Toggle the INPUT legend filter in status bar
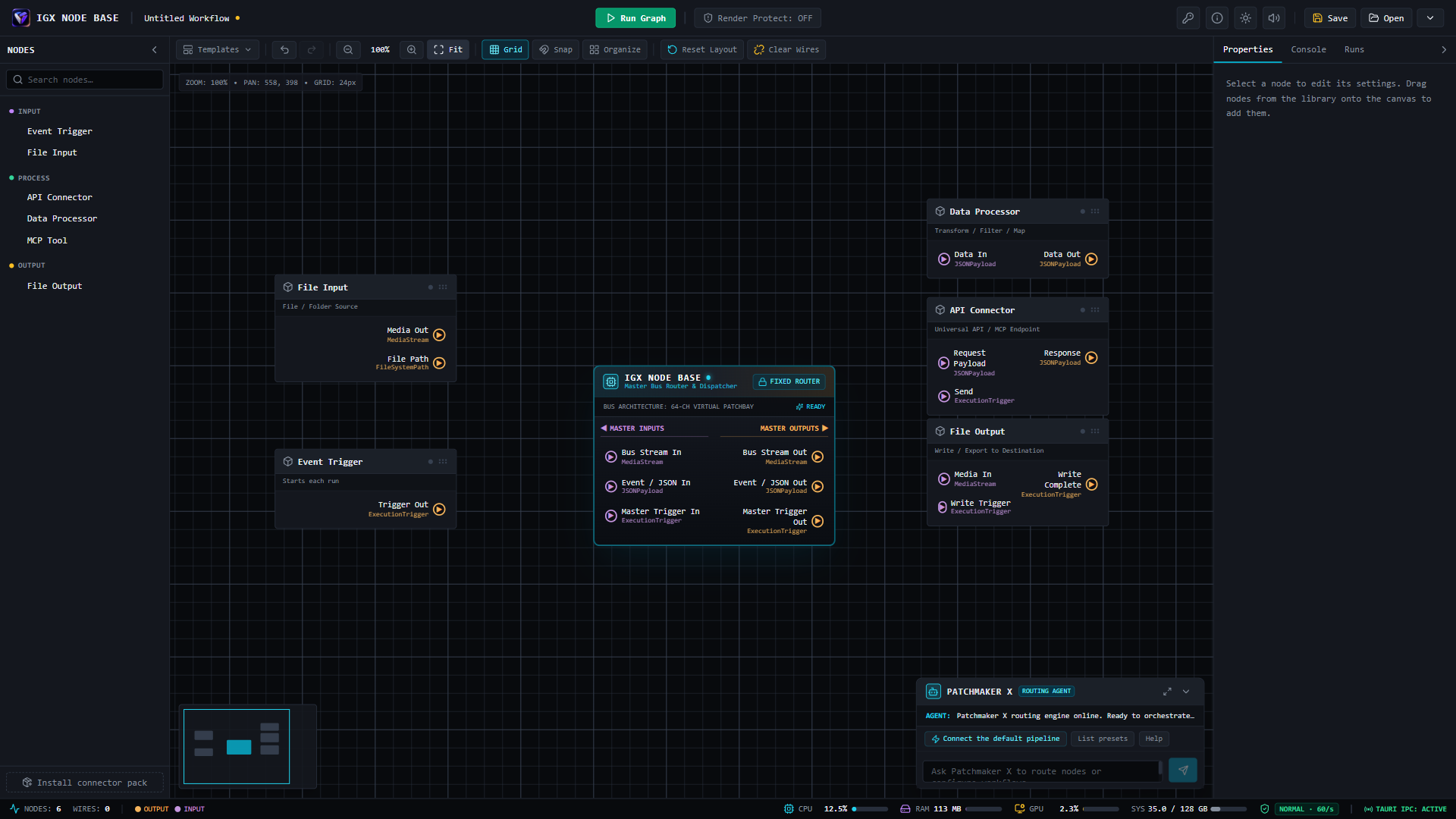The width and height of the screenshot is (1456, 819). (x=190, y=809)
